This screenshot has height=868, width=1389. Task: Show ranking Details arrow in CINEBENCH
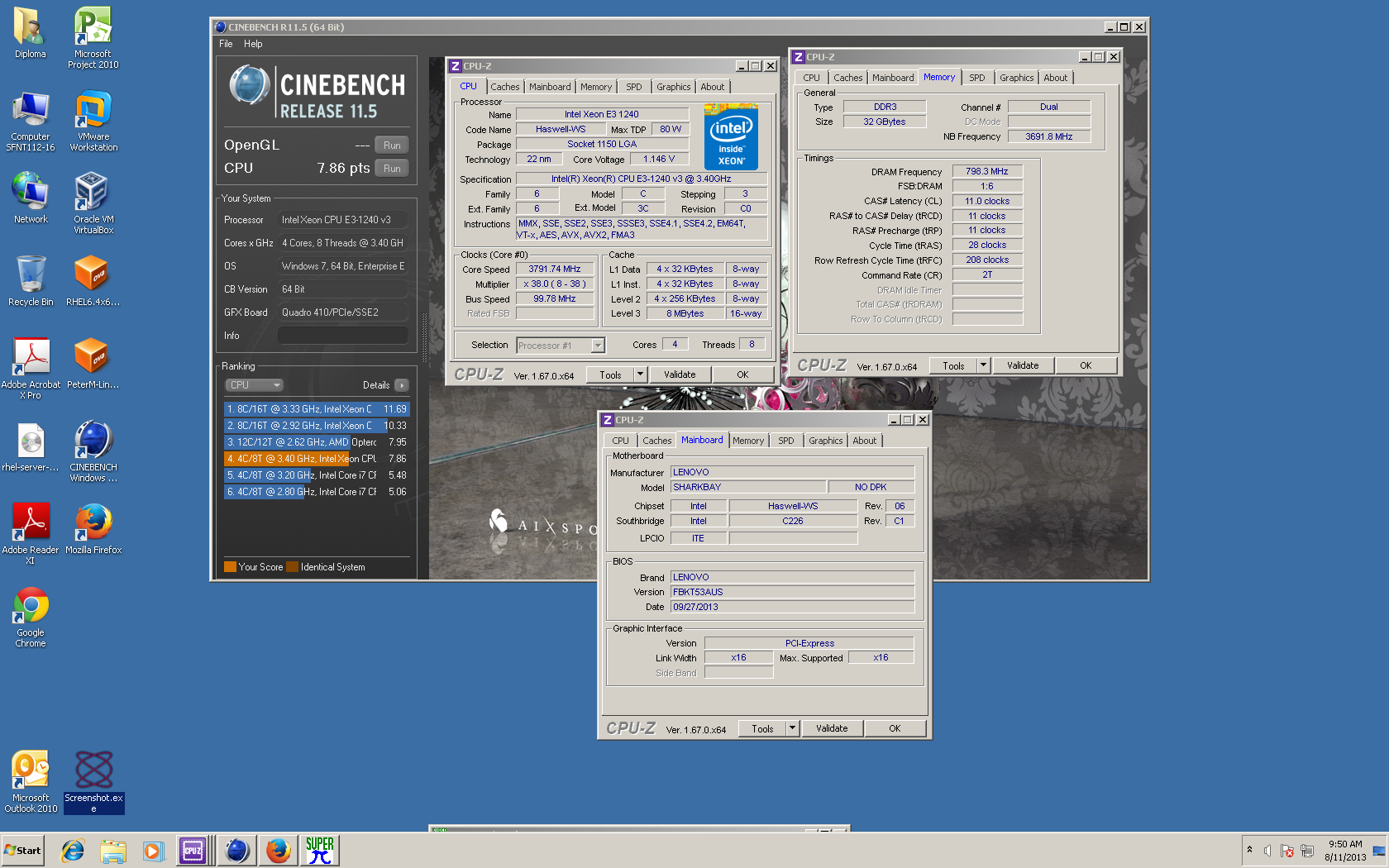(402, 385)
